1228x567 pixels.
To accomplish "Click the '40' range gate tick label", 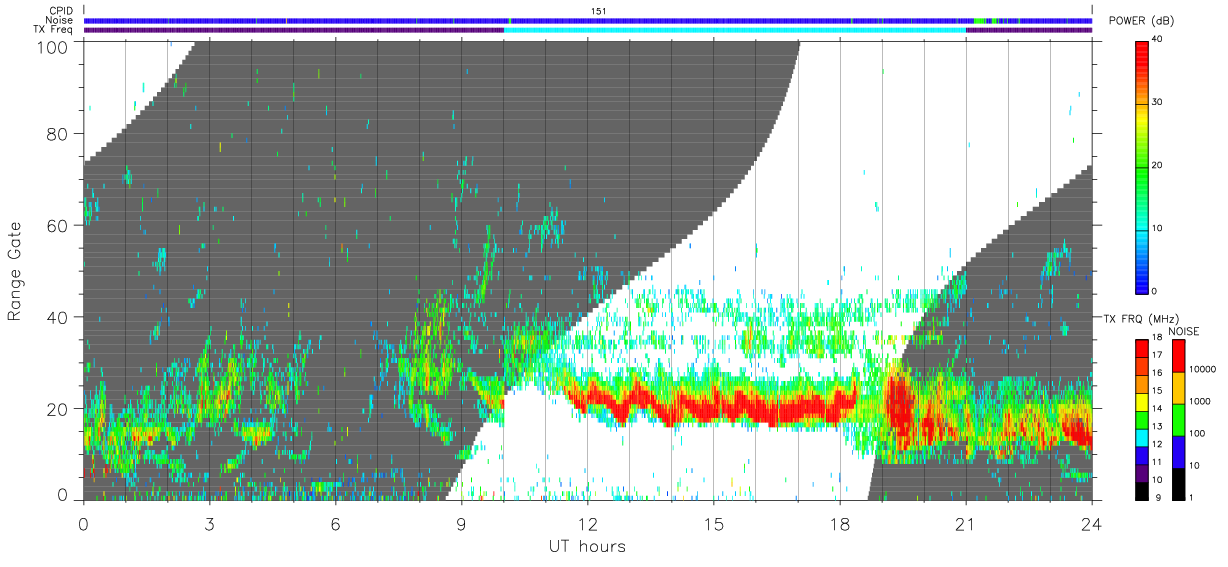I will (x=58, y=318).
